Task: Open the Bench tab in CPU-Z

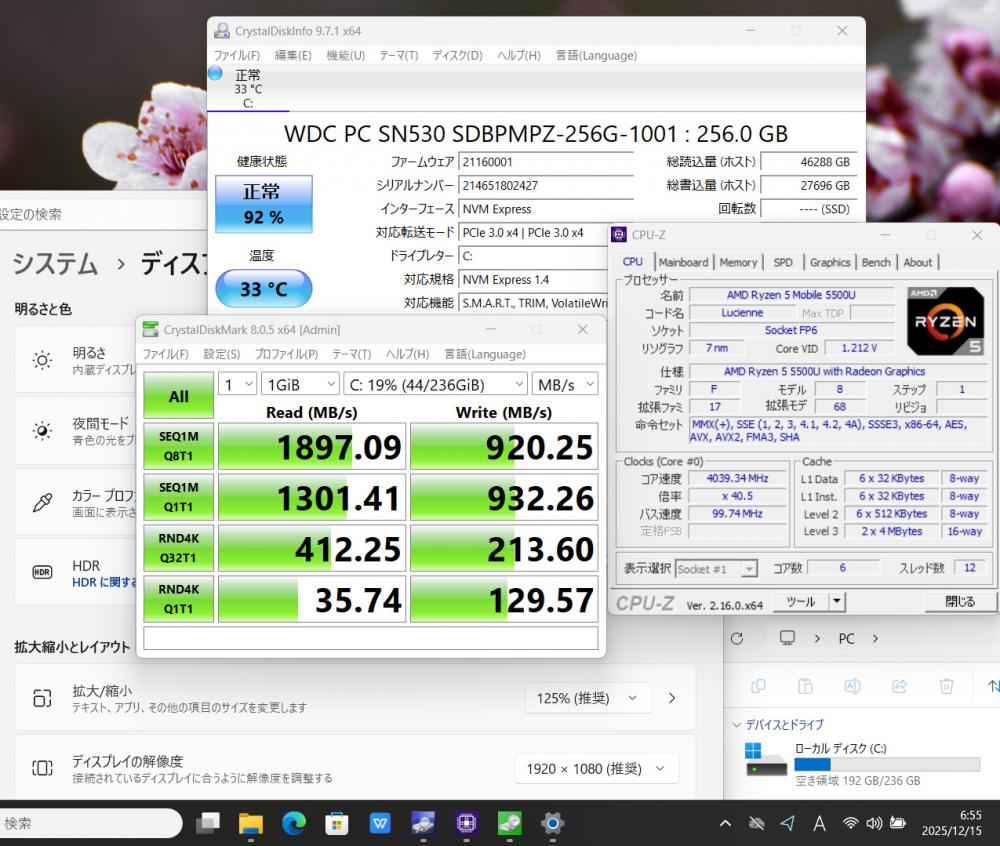Action: click(876, 262)
